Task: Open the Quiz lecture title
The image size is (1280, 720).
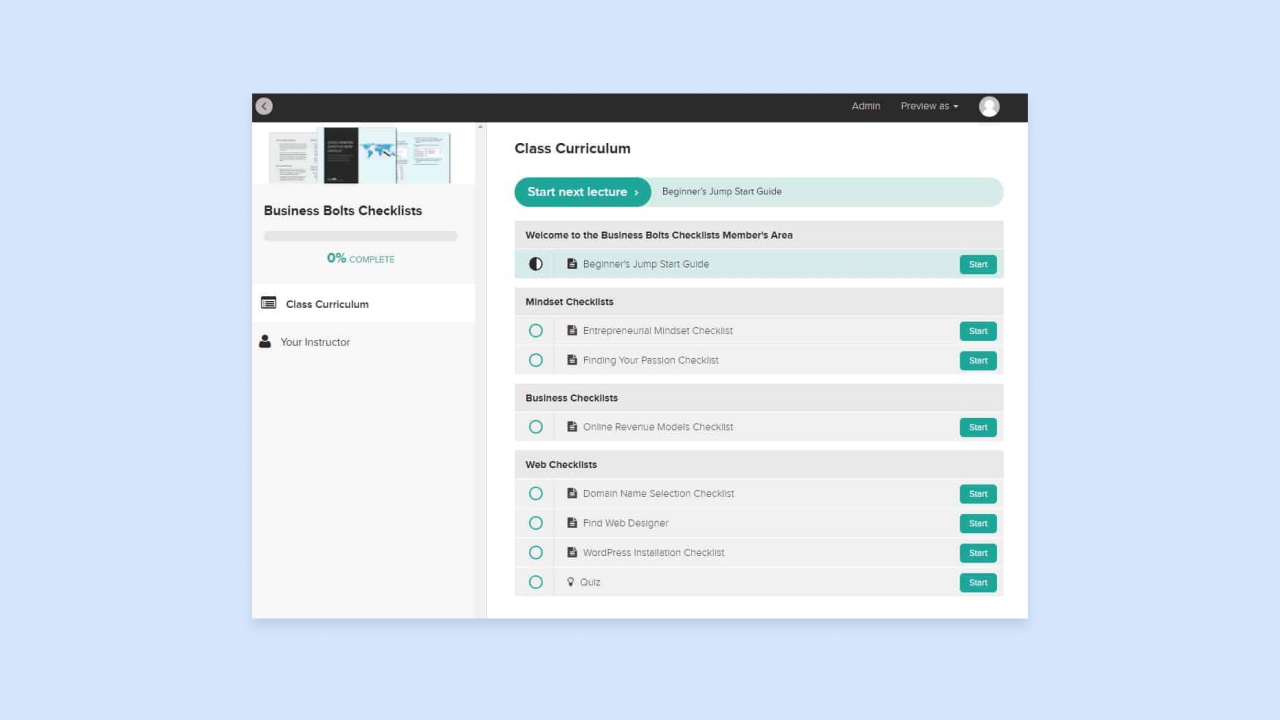Action: pyautogui.click(x=590, y=582)
